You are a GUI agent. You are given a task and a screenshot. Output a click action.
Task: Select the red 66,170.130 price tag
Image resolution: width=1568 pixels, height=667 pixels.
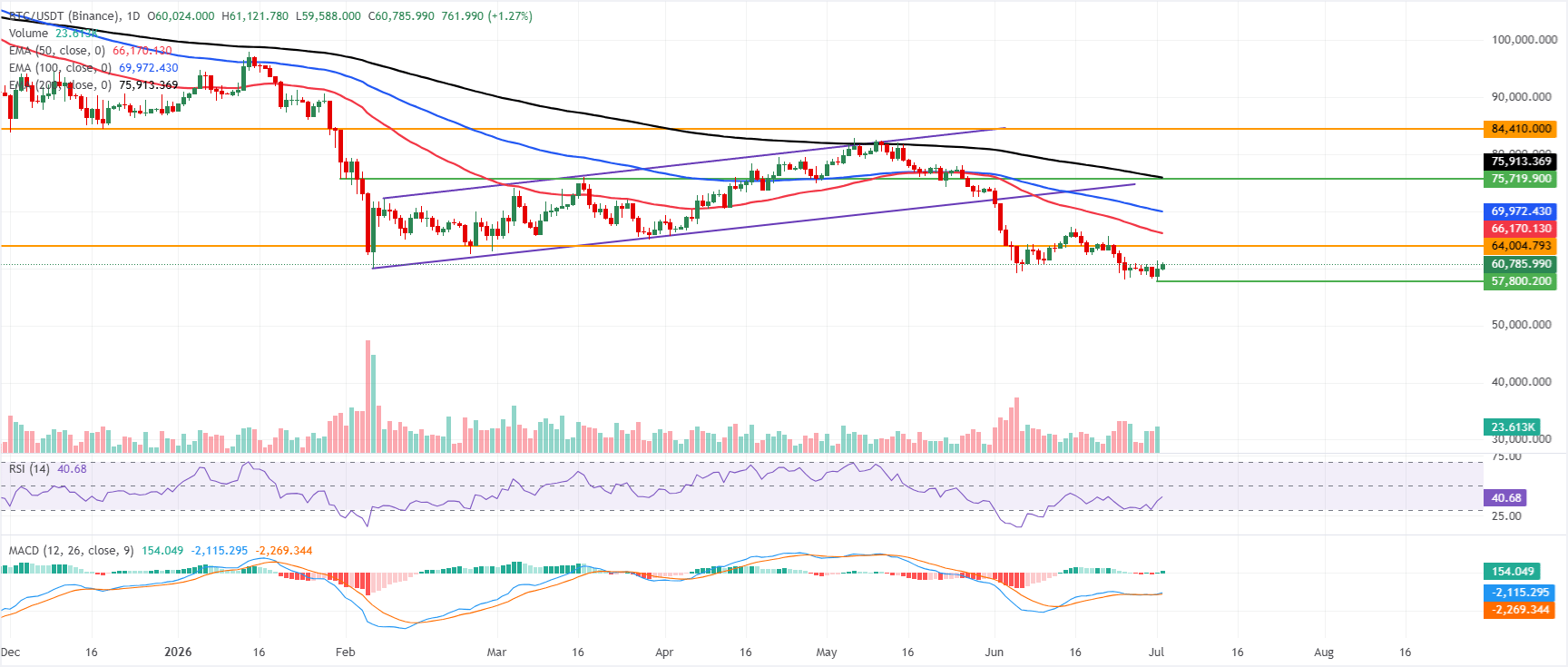point(1521,229)
